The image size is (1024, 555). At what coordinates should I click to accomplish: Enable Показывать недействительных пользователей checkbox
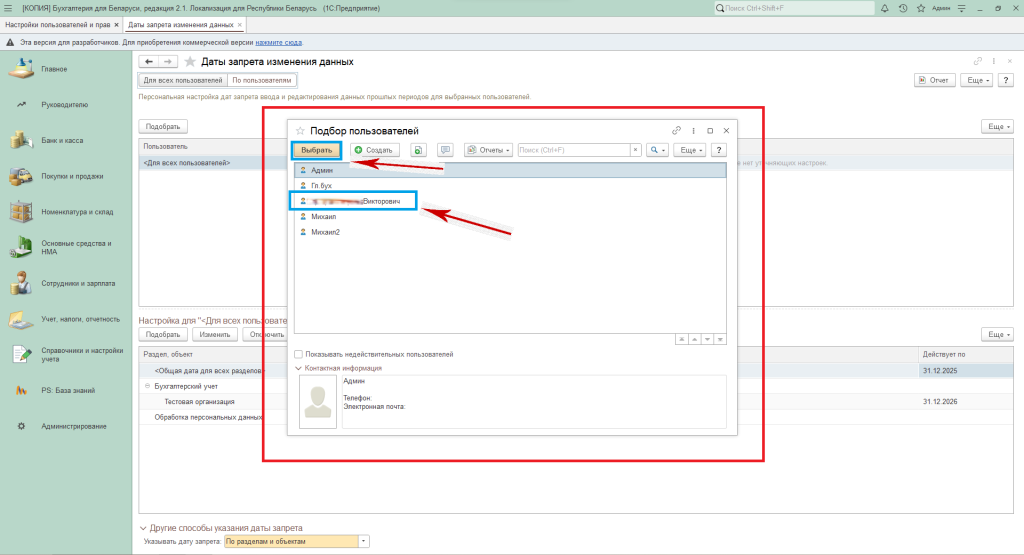pyautogui.click(x=299, y=354)
